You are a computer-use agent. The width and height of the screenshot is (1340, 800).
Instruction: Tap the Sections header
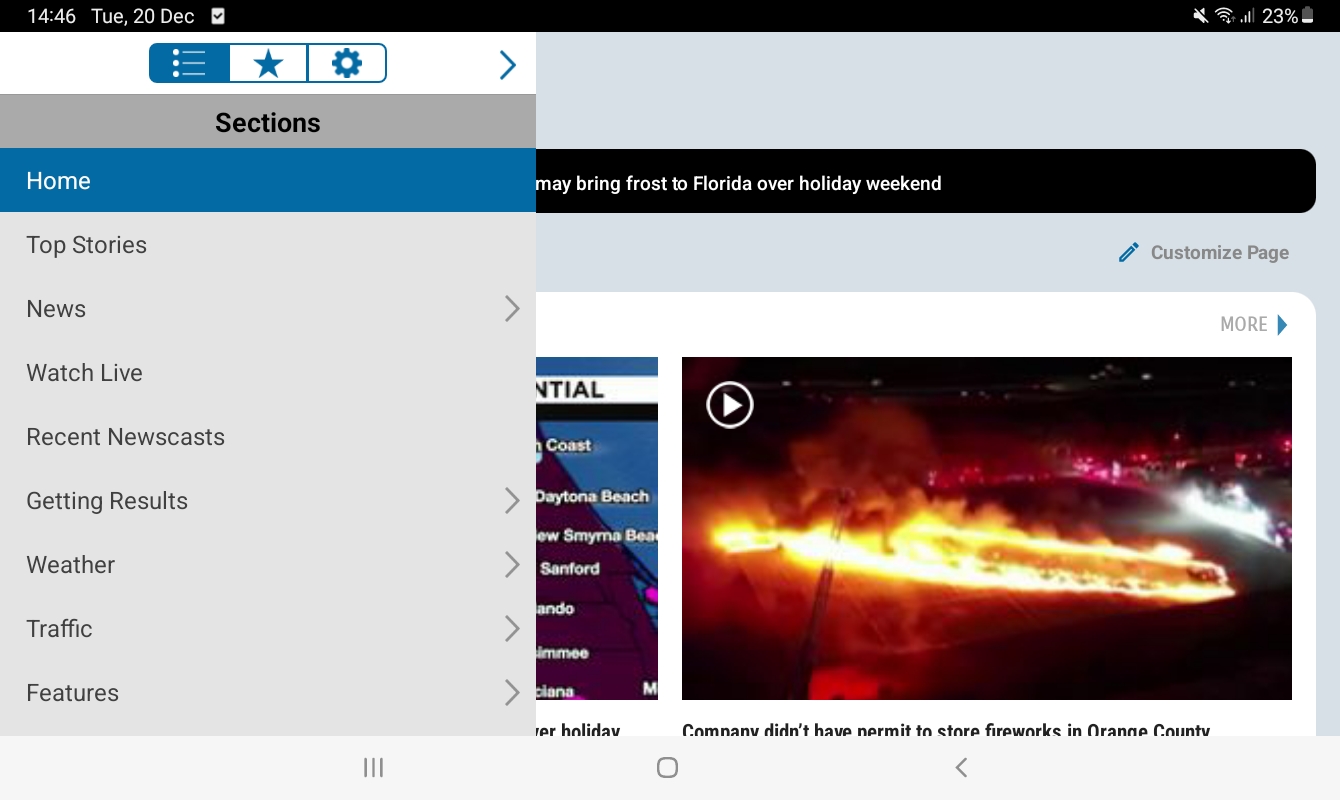tap(268, 122)
